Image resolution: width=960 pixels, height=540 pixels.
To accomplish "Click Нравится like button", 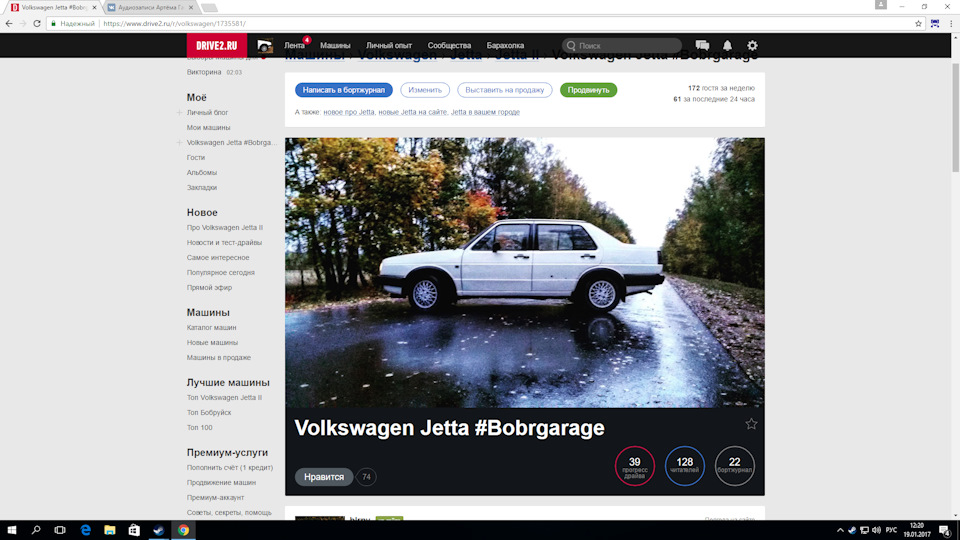I will click(x=324, y=477).
